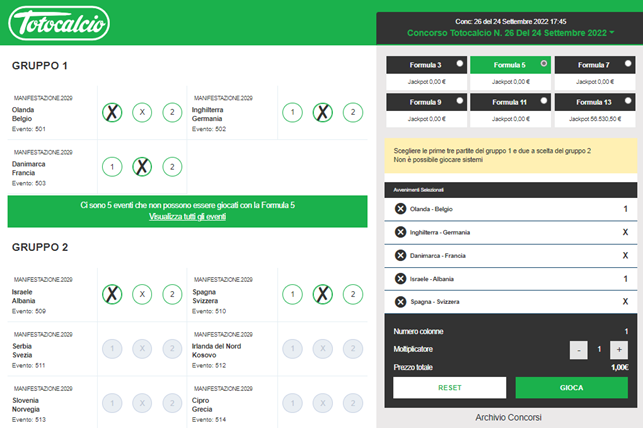Remove Olanda - Belgio from selected events

pyautogui.click(x=401, y=209)
